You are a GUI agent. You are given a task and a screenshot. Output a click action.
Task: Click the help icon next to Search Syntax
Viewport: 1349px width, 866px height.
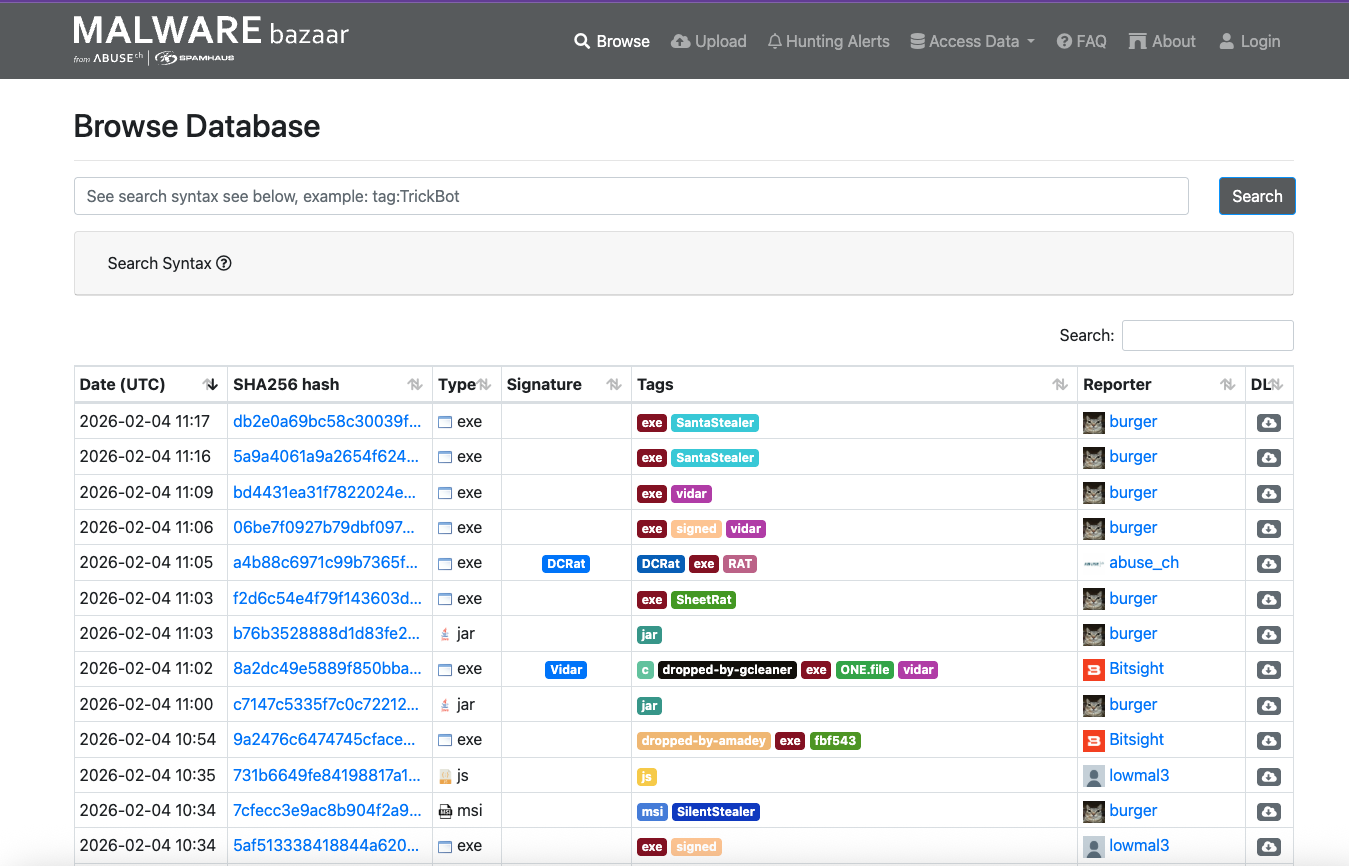[x=224, y=264]
